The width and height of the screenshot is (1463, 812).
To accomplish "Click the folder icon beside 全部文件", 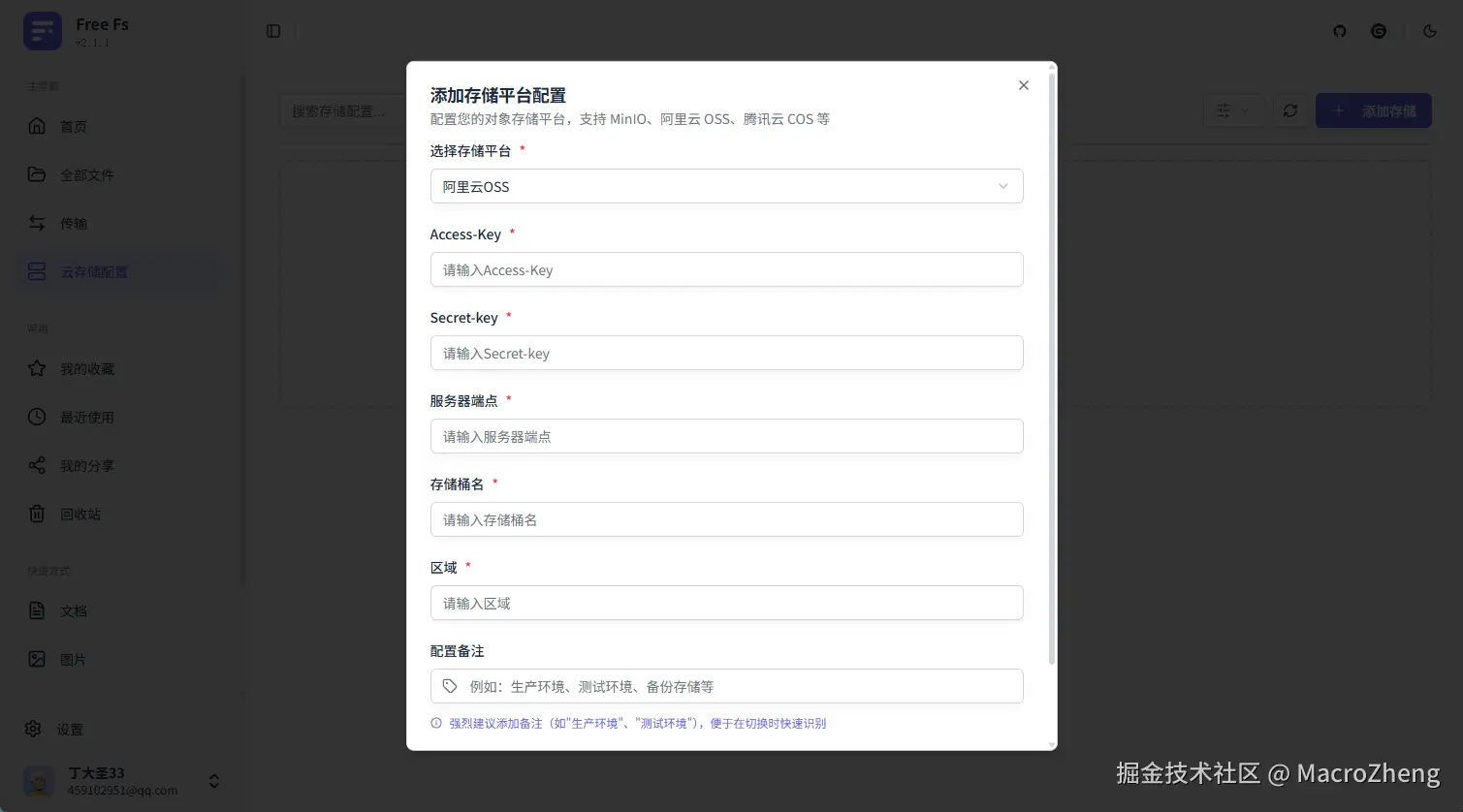I will (x=37, y=174).
